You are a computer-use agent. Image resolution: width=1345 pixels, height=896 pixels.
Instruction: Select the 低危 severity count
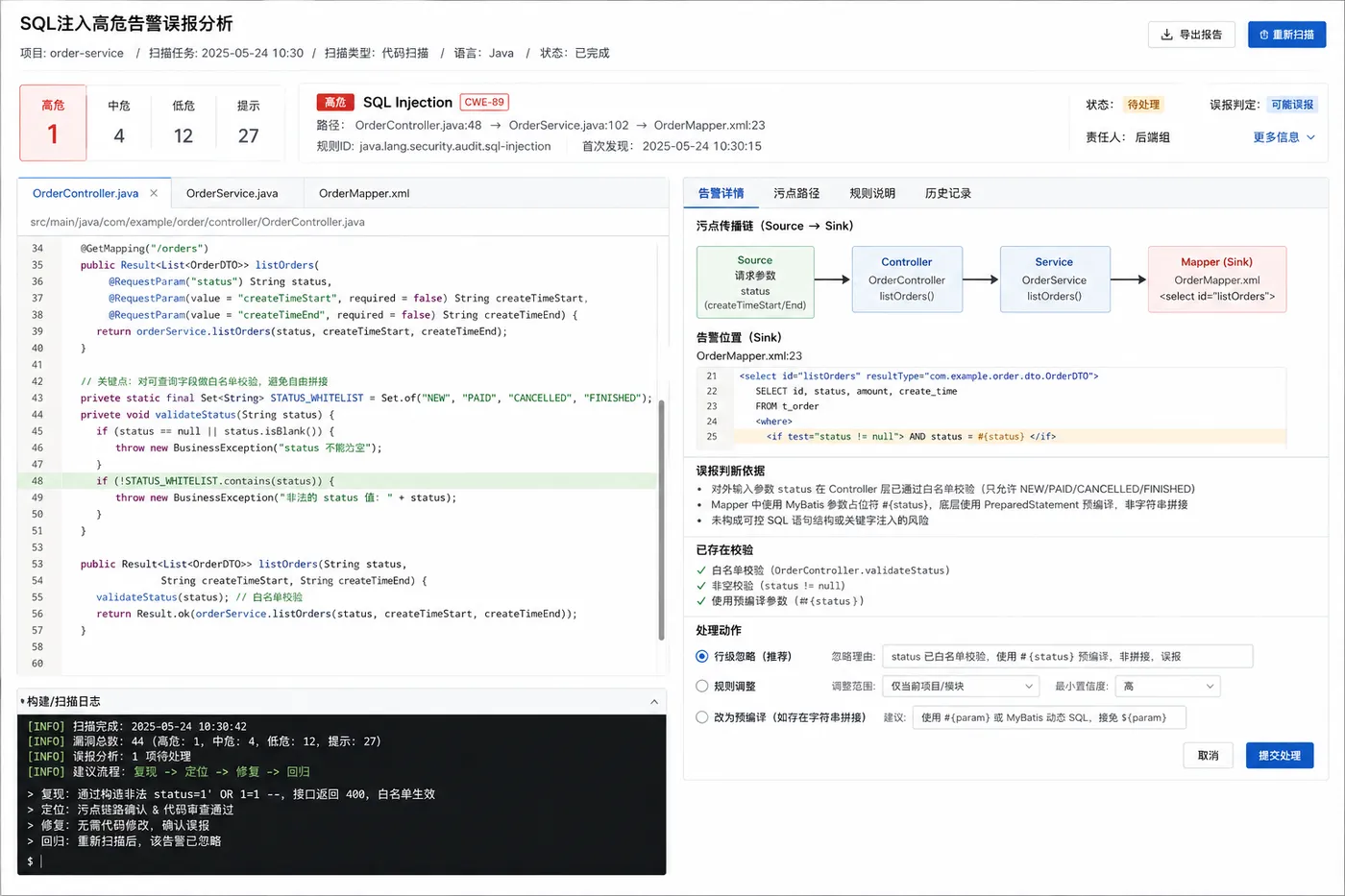[x=183, y=122]
